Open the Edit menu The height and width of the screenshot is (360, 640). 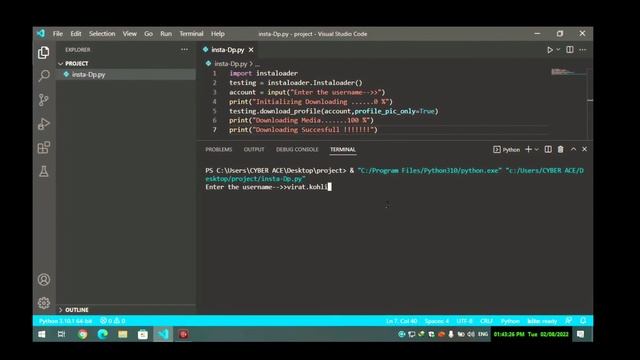coord(76,33)
